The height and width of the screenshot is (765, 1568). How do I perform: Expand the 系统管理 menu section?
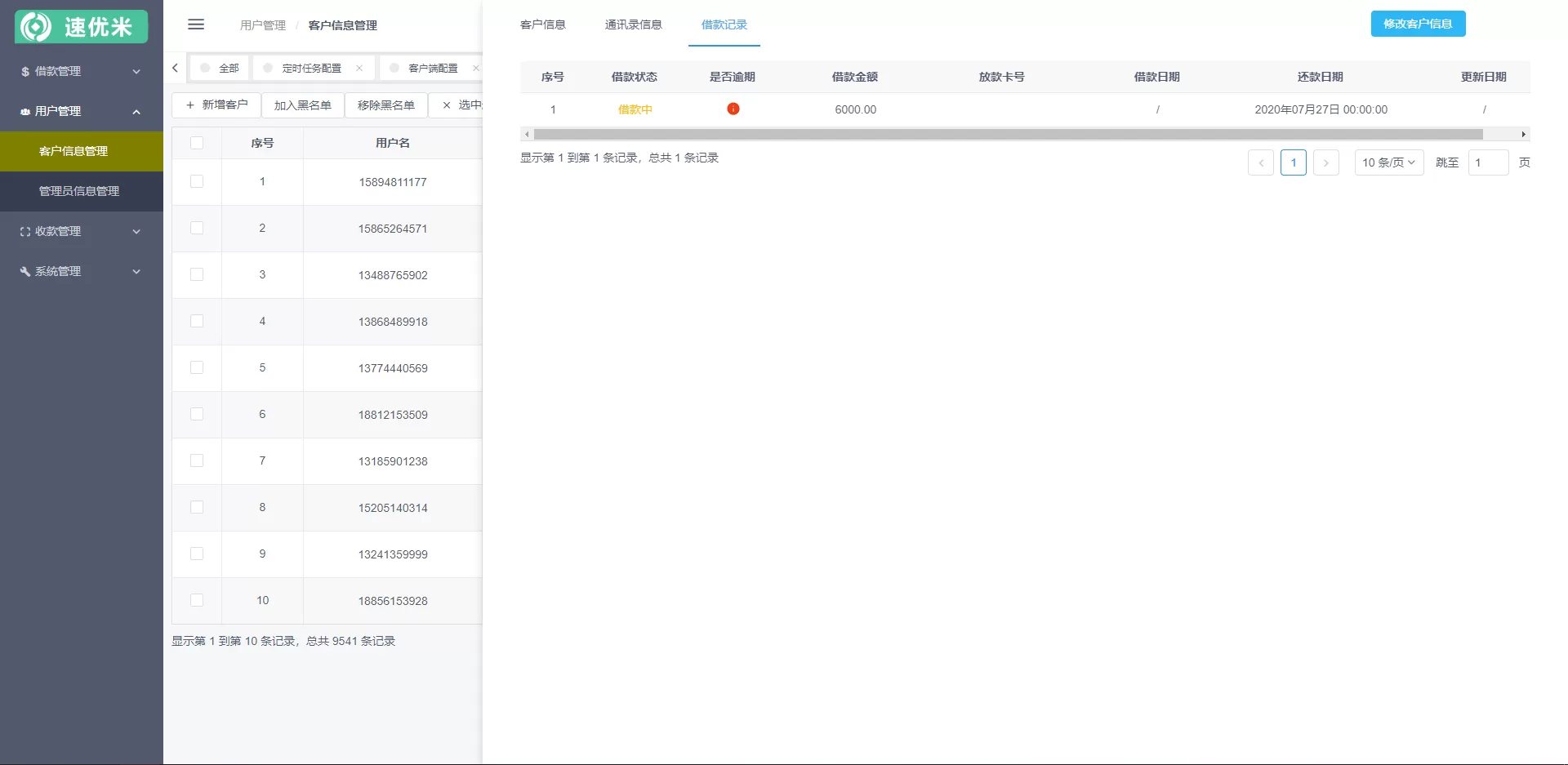[82, 271]
